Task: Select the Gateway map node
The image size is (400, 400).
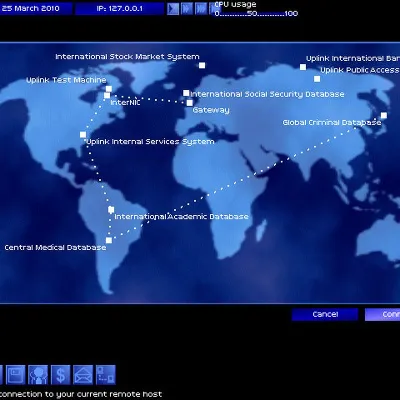Action: click(190, 103)
